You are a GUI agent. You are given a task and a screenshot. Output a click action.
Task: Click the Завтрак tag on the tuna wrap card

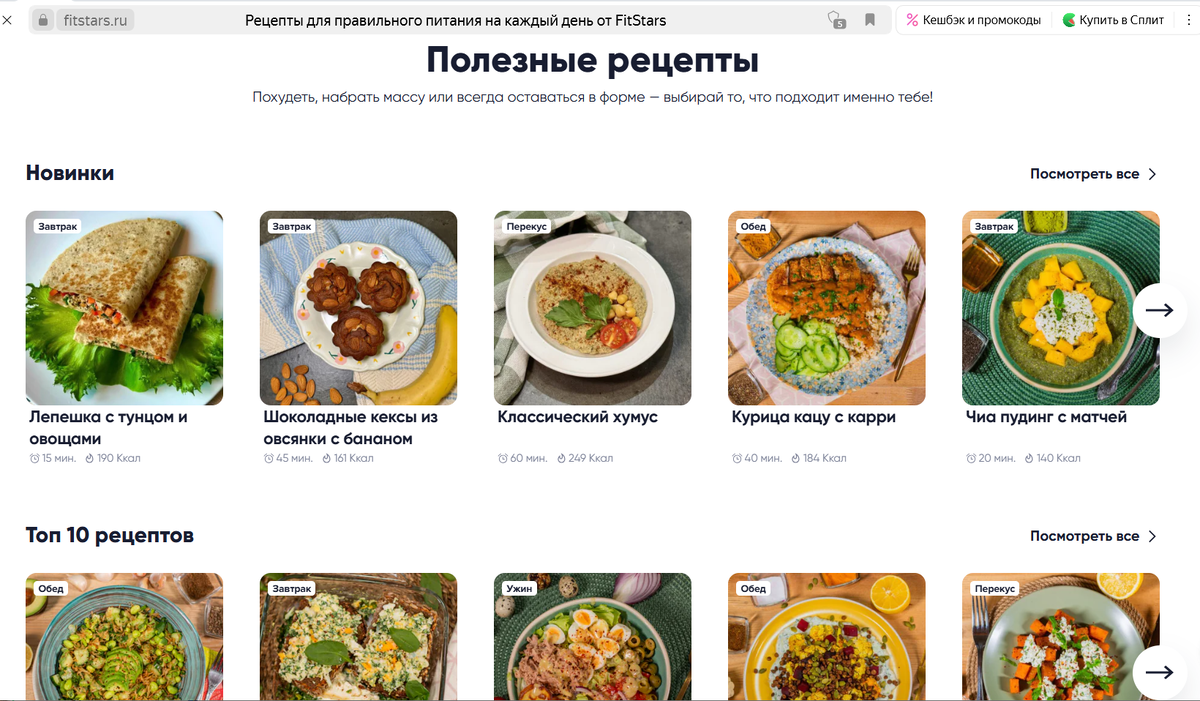coord(57,227)
